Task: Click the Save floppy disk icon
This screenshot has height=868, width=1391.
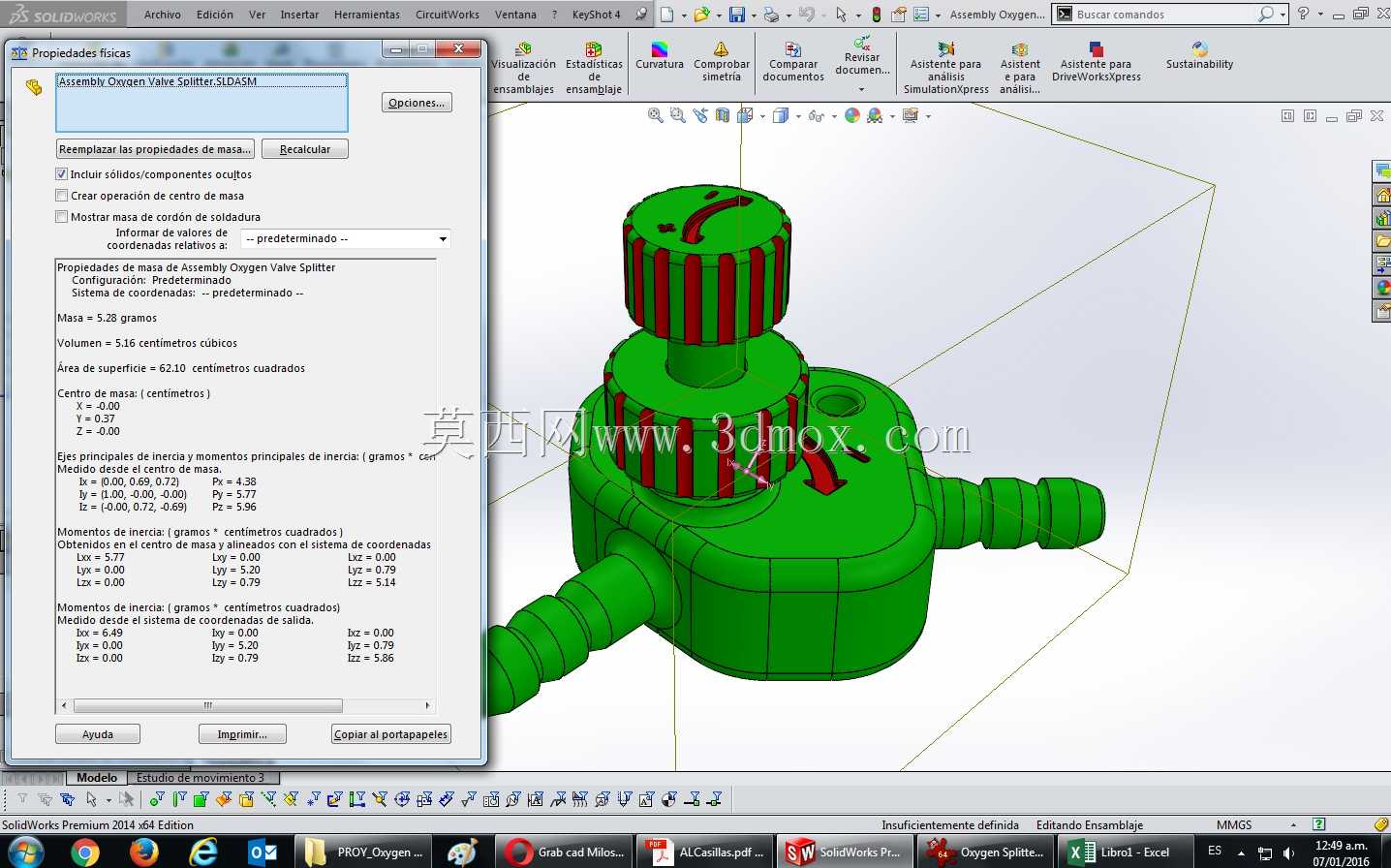Action: (x=737, y=15)
